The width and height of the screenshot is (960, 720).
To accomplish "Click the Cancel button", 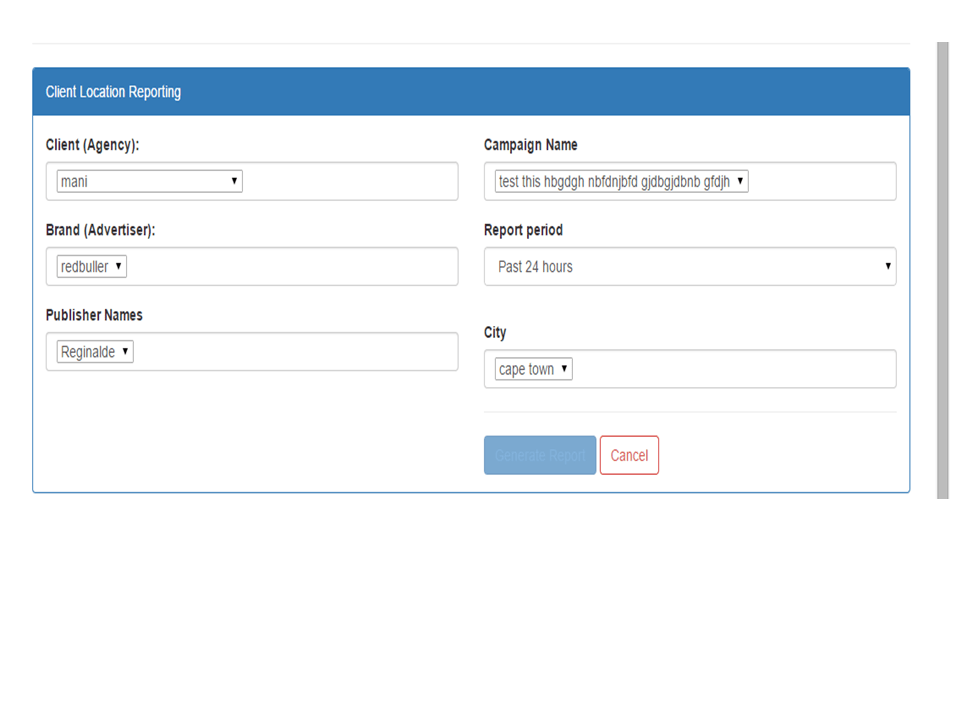I will (629, 455).
